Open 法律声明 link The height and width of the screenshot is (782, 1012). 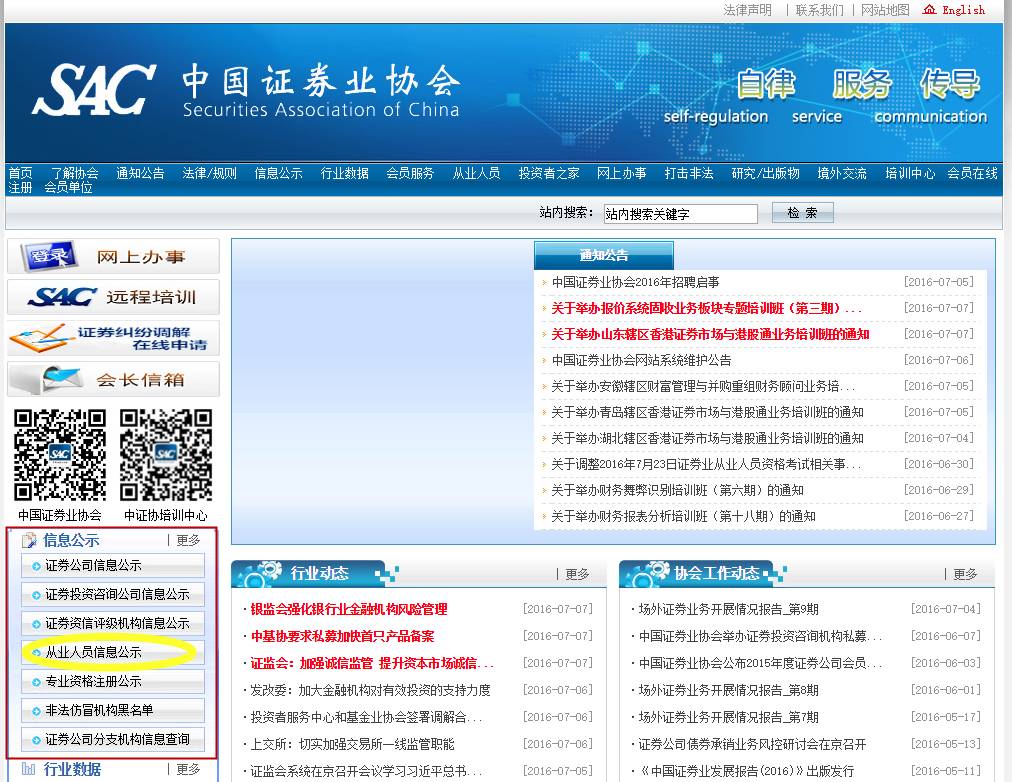coord(747,10)
